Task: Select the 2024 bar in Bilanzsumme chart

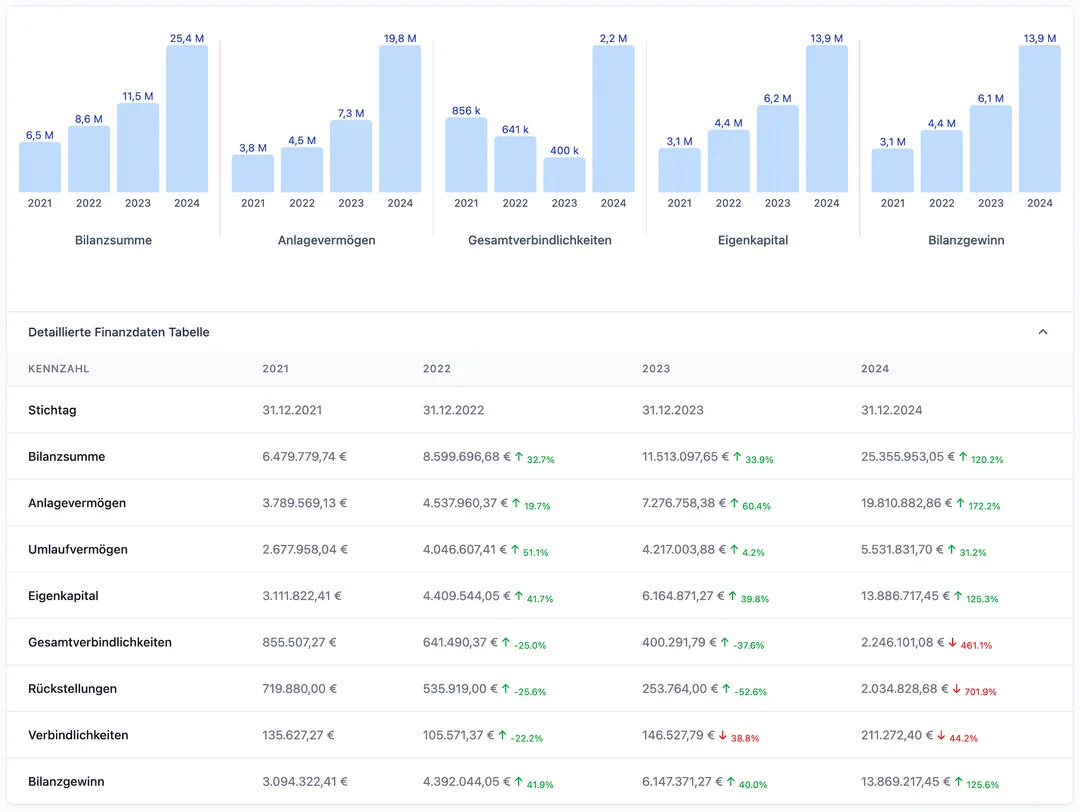Action: coord(187,118)
